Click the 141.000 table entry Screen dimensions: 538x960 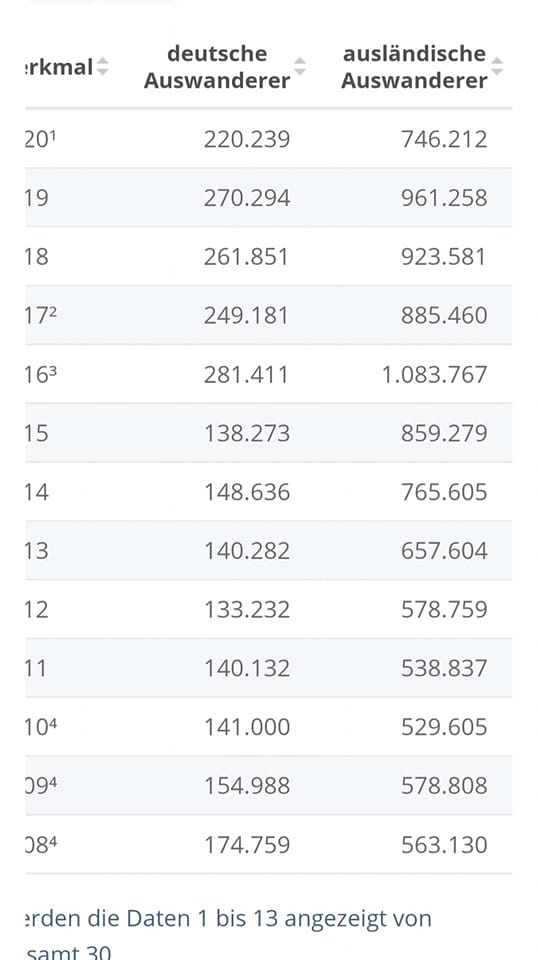point(247,727)
